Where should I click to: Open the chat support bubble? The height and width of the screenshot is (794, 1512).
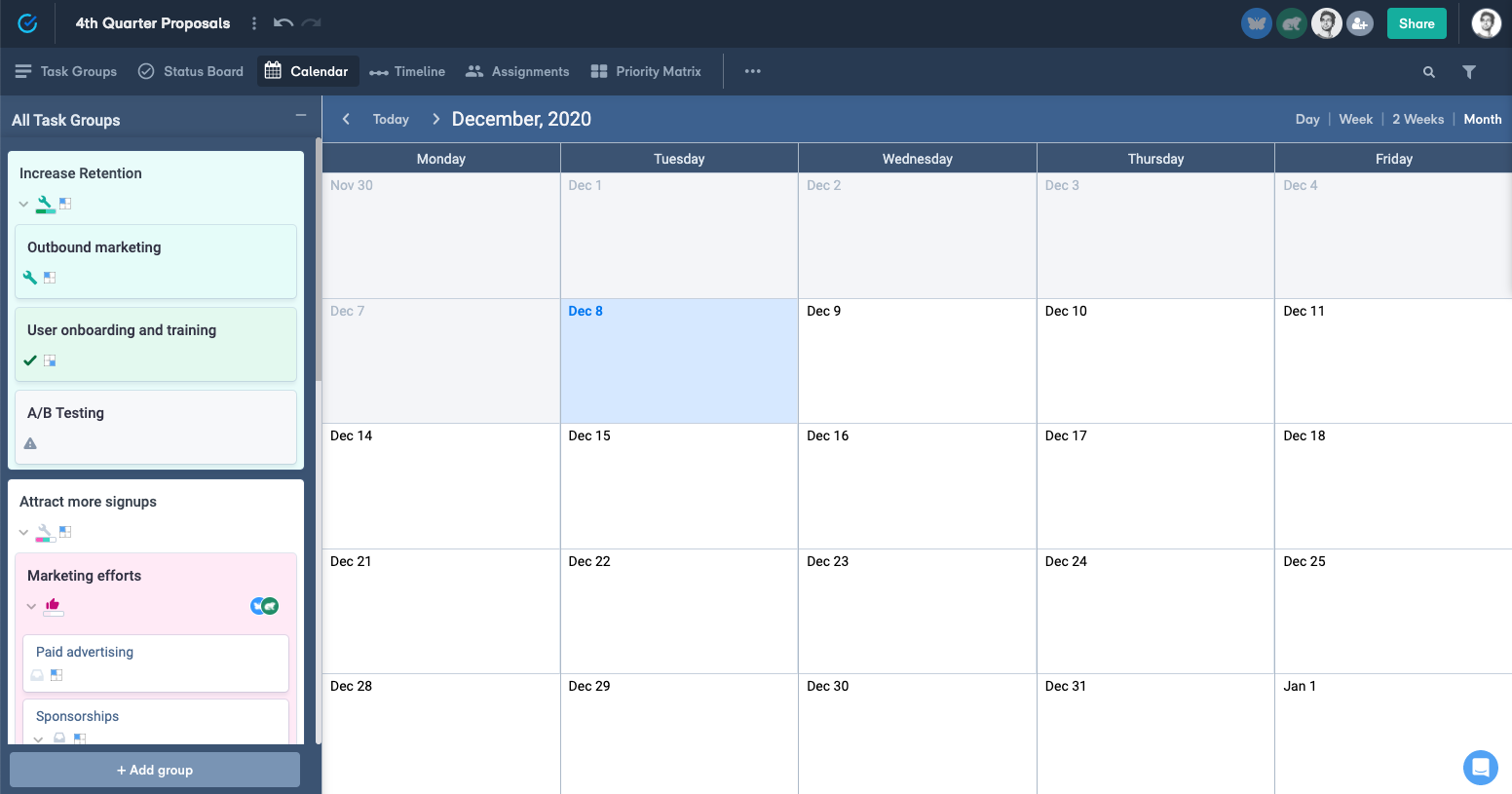click(x=1480, y=768)
